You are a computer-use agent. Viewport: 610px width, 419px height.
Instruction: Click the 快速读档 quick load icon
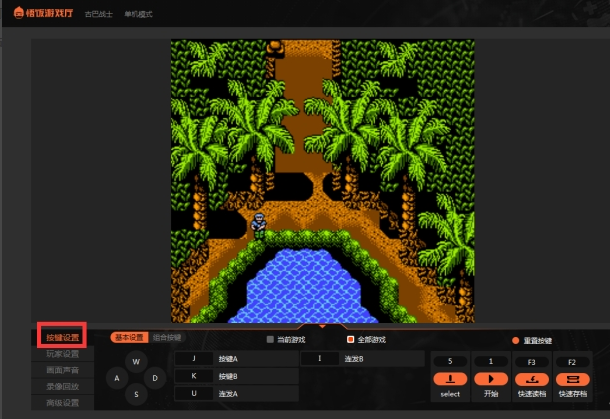coord(532,379)
